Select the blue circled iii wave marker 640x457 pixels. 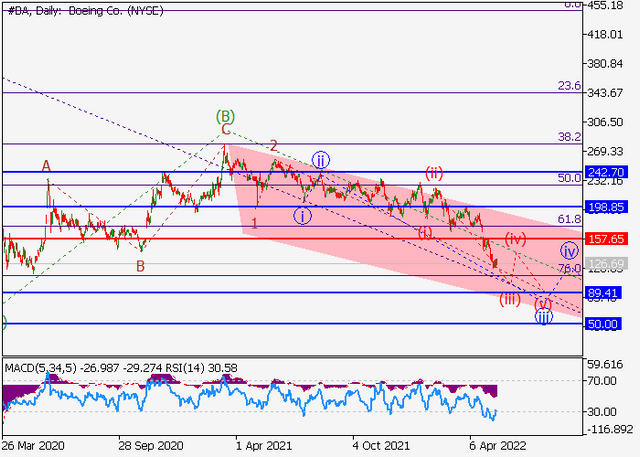coord(544,317)
